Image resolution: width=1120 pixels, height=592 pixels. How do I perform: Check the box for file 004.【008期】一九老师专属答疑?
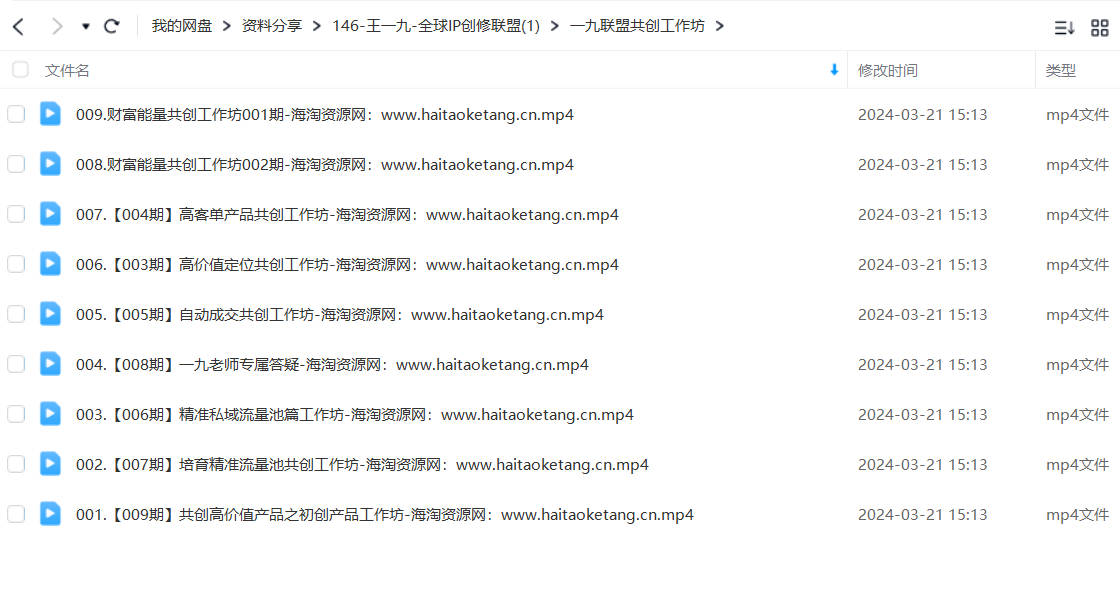pyautogui.click(x=16, y=364)
